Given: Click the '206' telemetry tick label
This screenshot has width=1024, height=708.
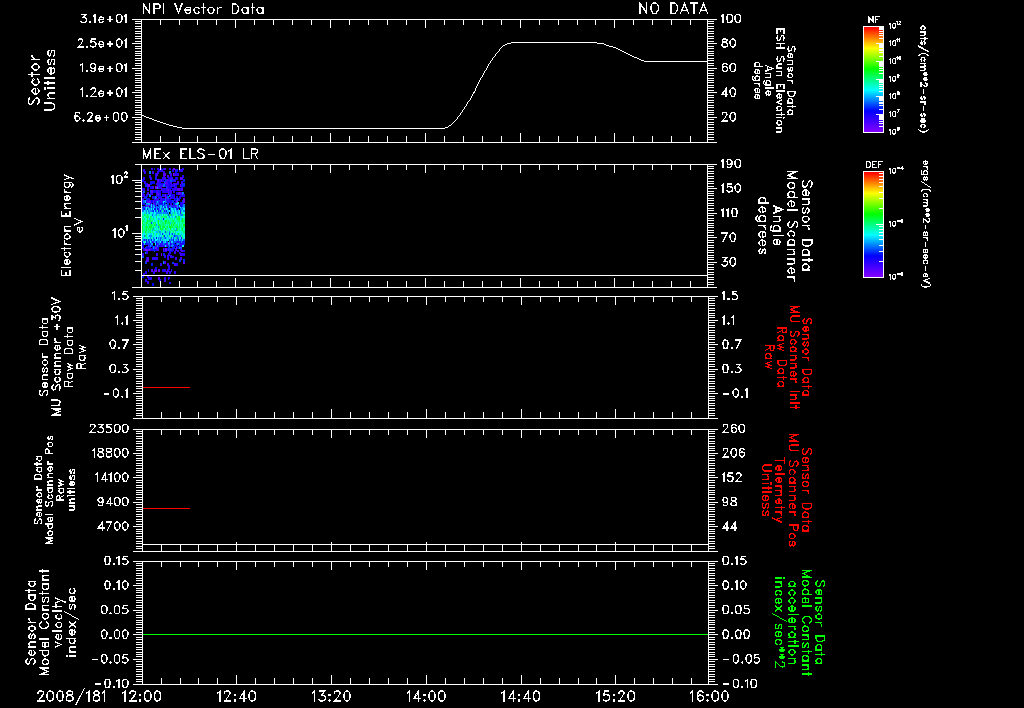Looking at the screenshot, I should pos(731,453).
